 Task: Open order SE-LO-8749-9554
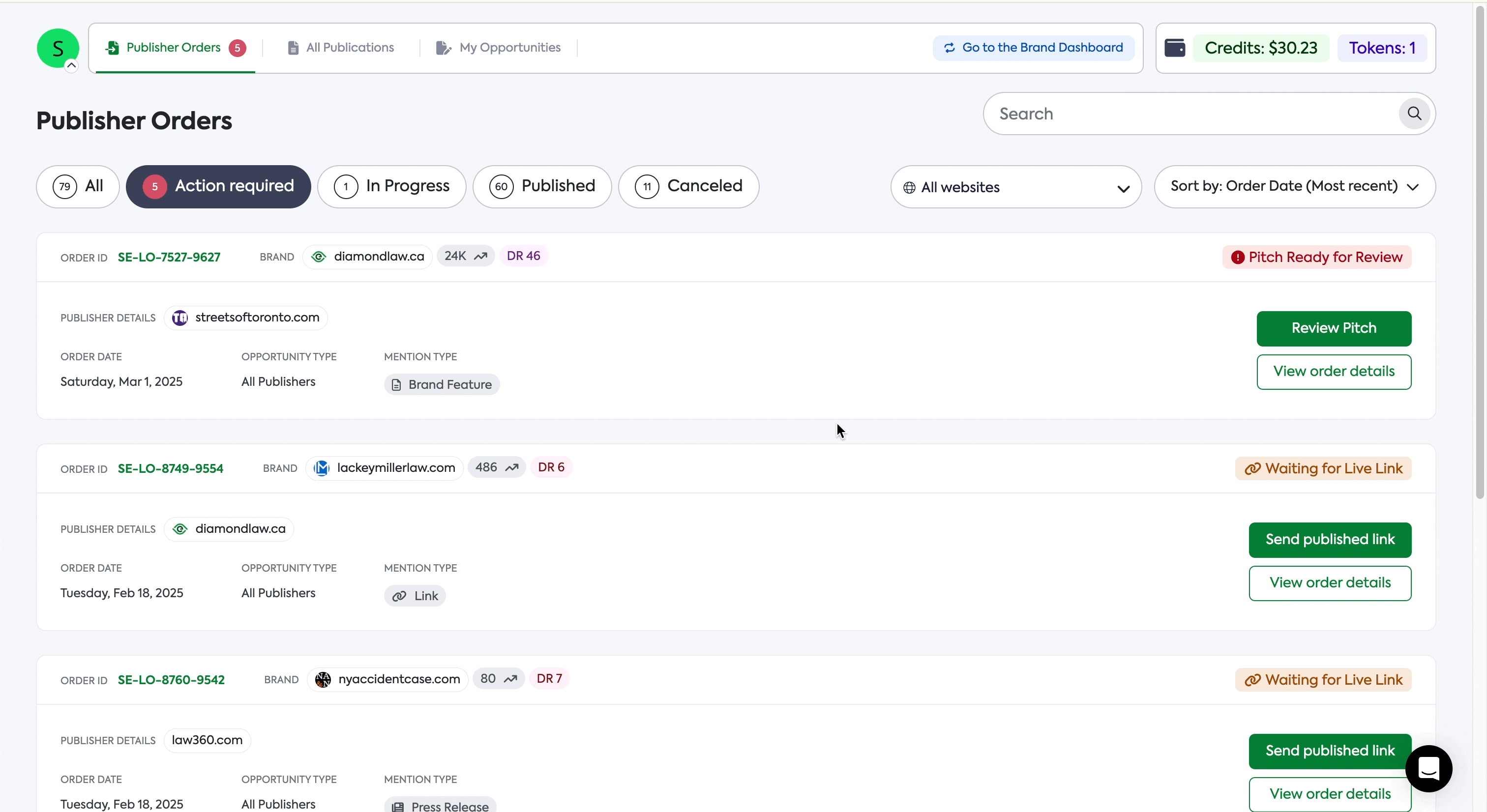(170, 468)
